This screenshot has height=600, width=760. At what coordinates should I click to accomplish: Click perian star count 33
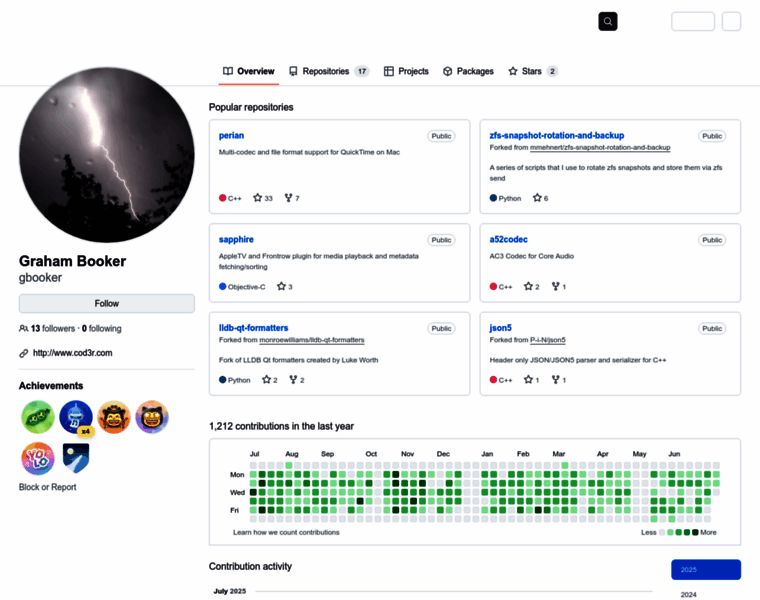(263, 198)
